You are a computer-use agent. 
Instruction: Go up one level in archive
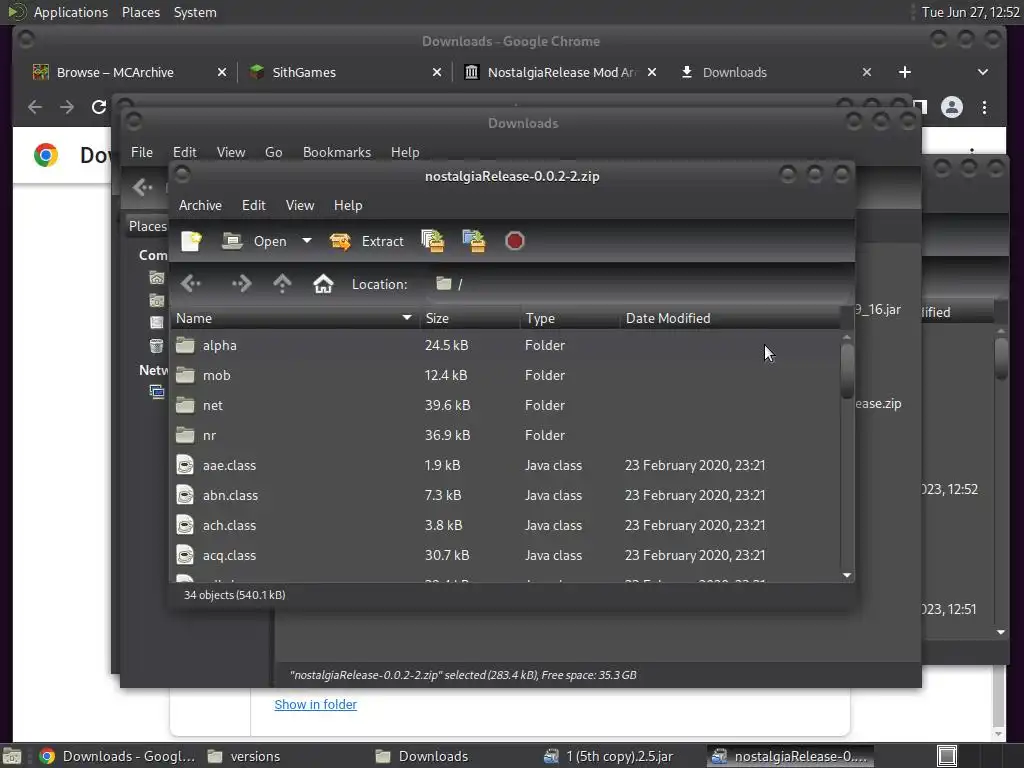pos(282,283)
